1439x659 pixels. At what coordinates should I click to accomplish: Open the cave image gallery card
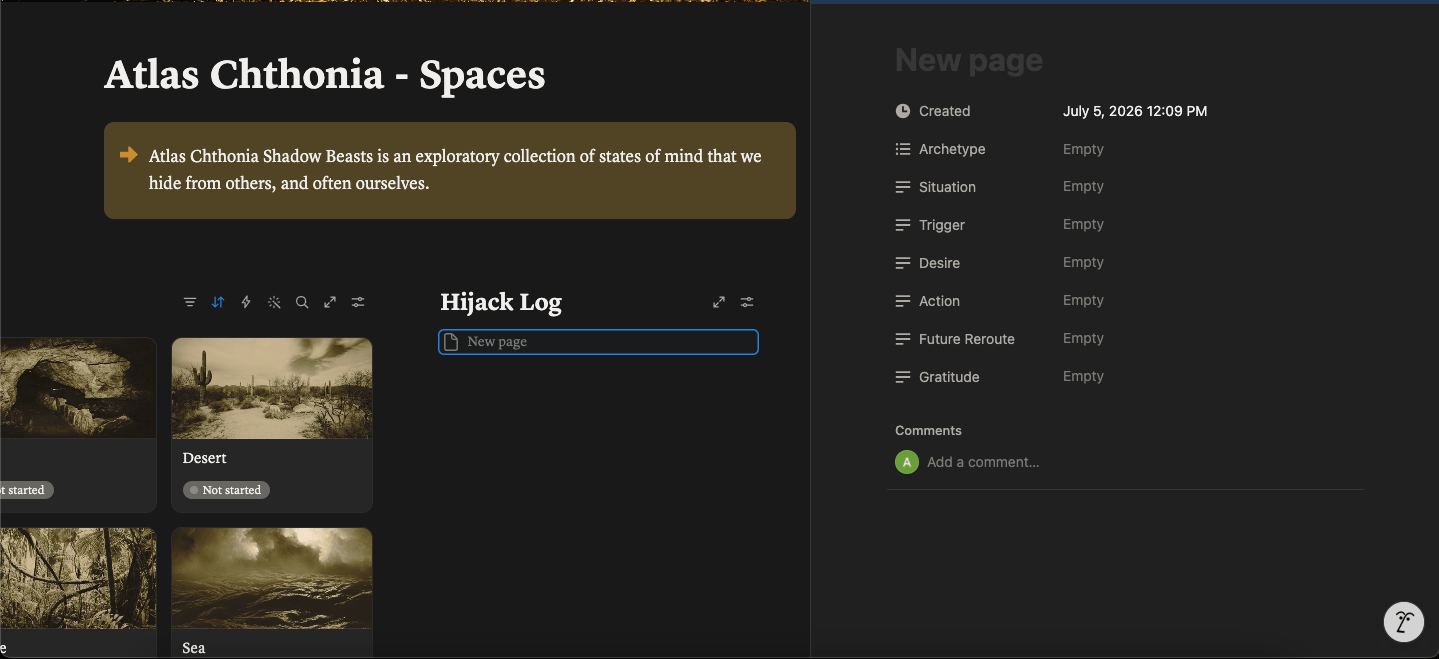pos(78,388)
